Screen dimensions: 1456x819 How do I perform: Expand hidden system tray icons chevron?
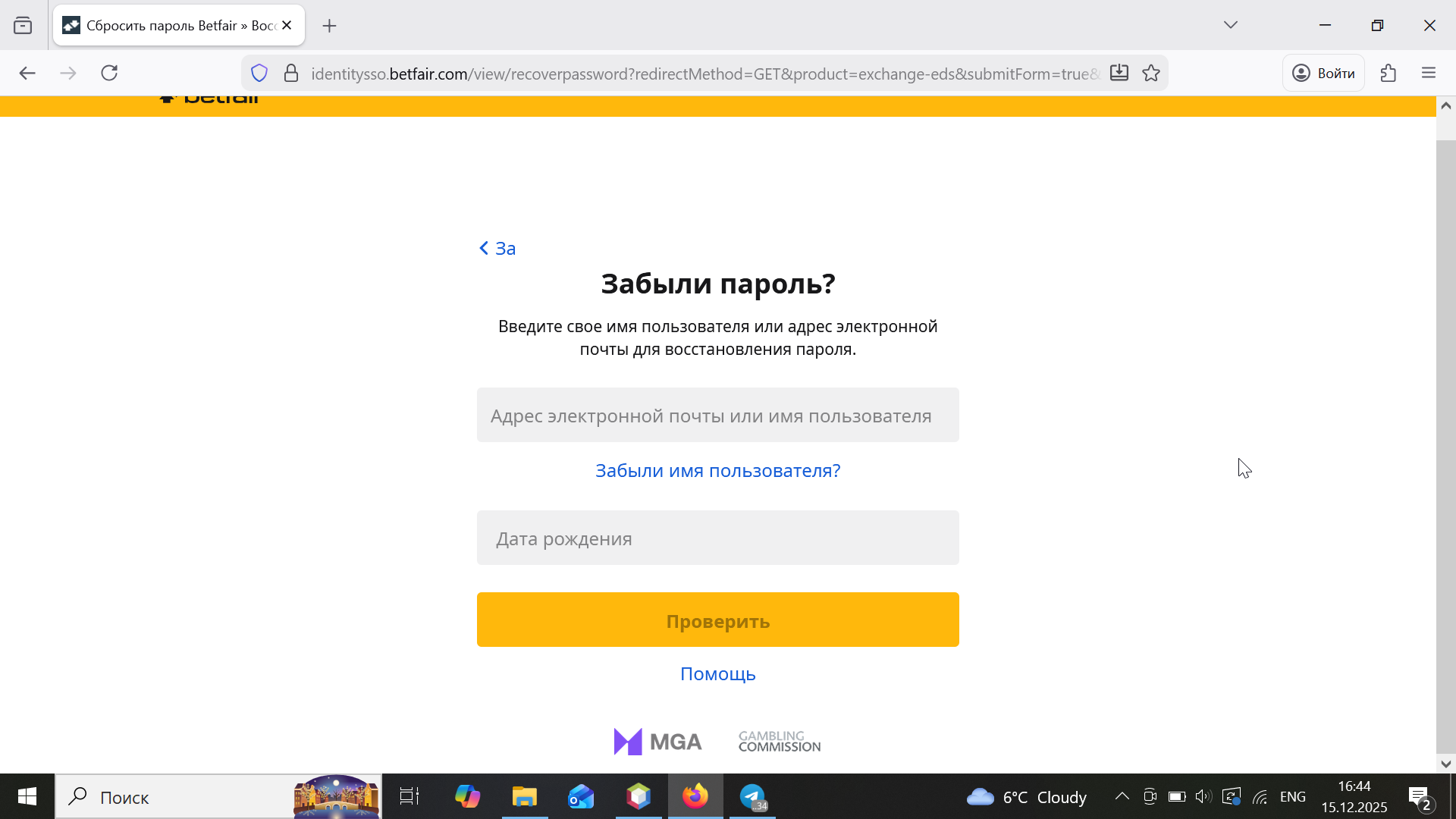click(1122, 796)
